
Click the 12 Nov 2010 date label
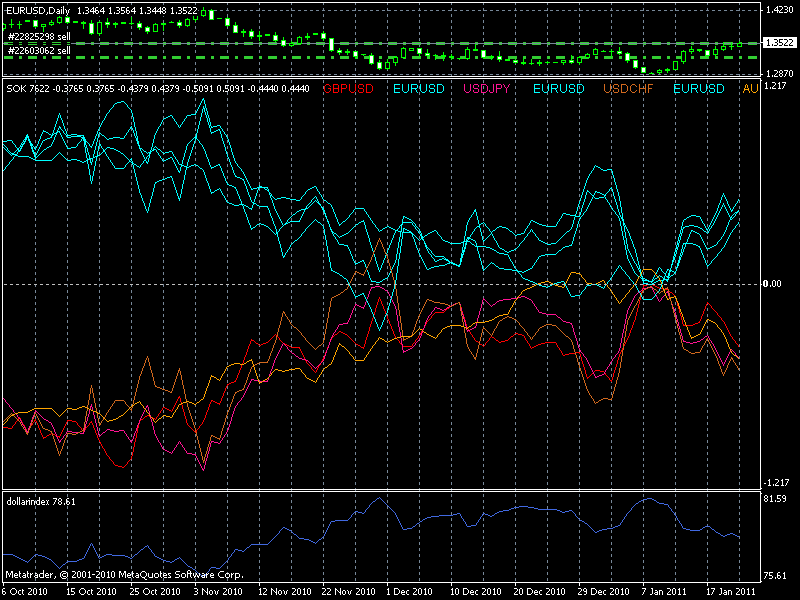coord(284,592)
